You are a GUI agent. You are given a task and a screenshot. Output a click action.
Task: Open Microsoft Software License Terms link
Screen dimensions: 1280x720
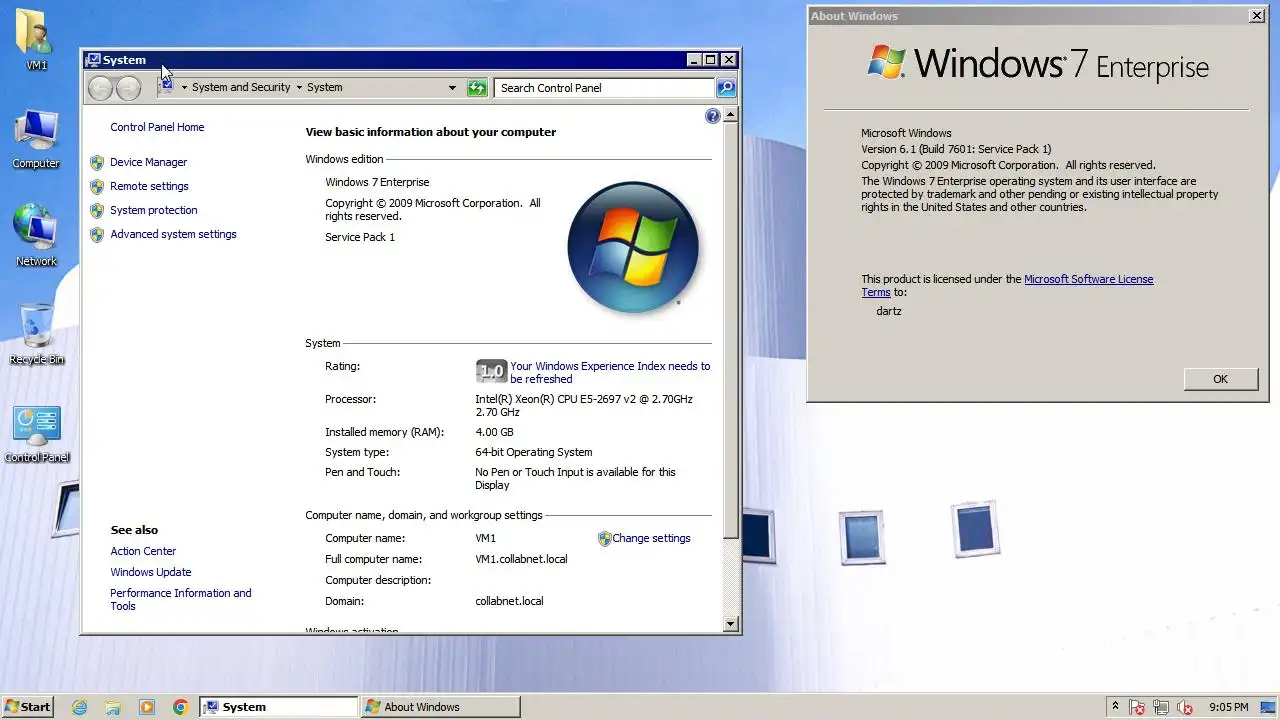pos(1008,286)
